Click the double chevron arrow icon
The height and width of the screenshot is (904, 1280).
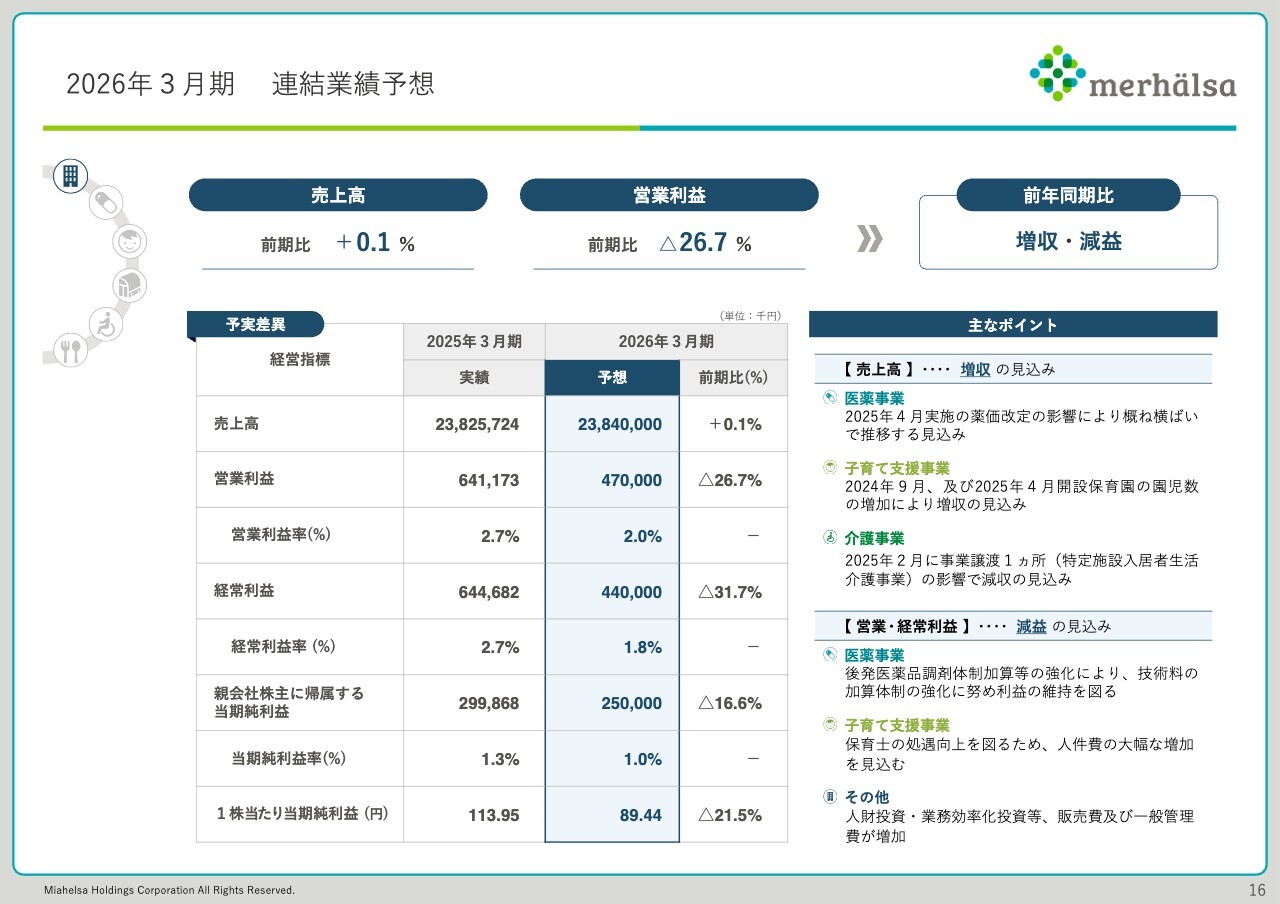[x=870, y=239]
